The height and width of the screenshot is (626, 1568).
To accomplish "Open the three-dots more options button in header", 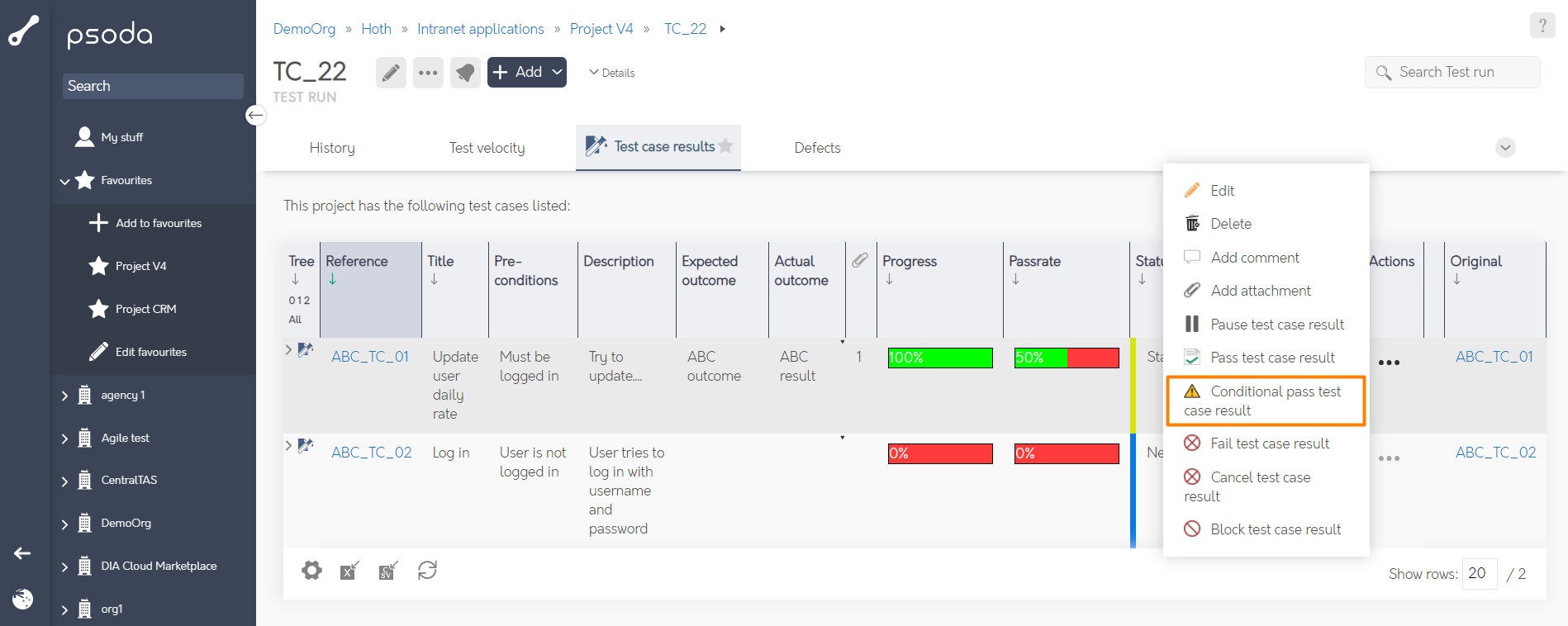I will (x=428, y=73).
